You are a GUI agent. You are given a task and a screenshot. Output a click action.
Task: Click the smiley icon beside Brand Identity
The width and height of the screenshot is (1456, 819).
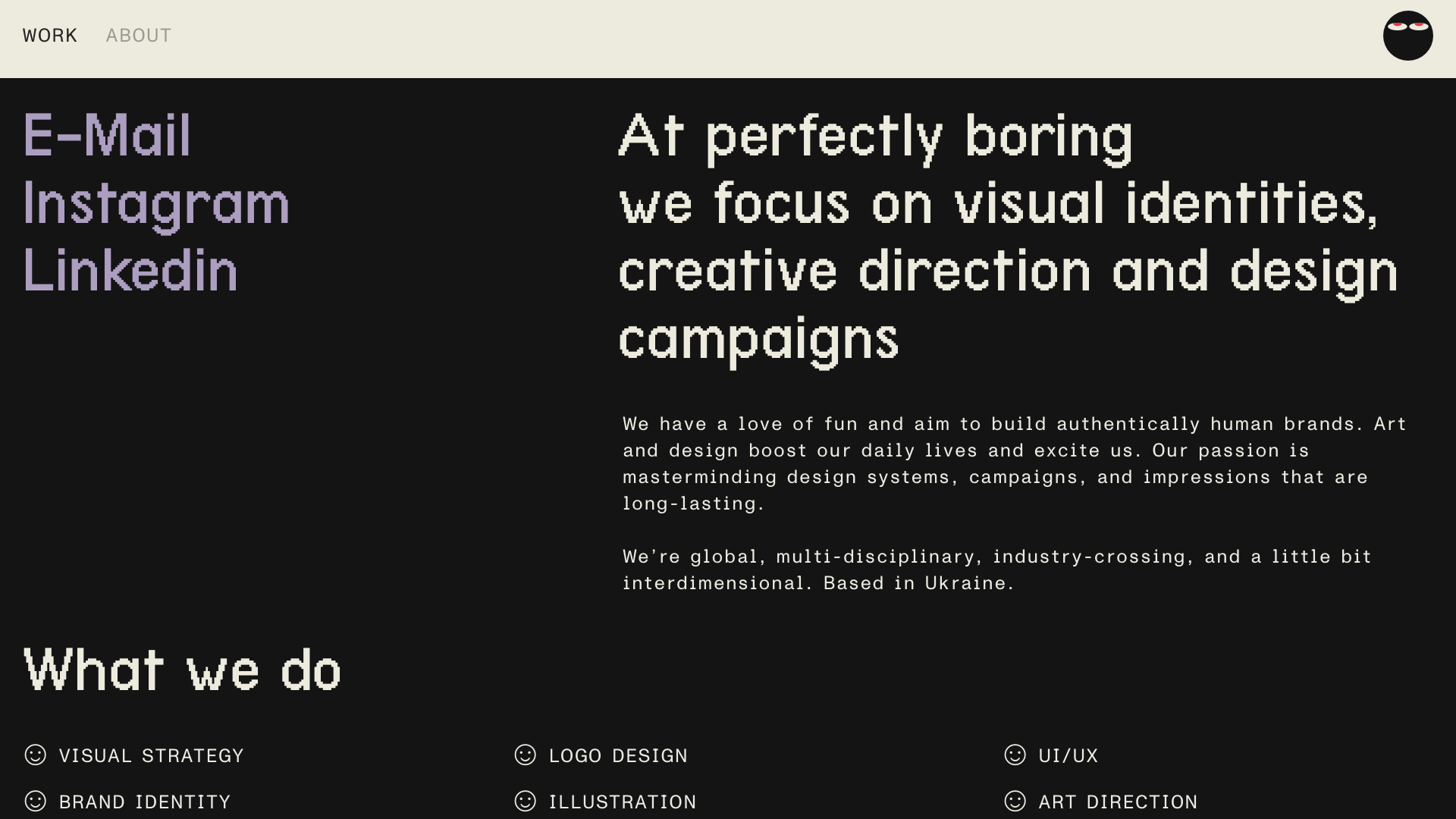(36, 801)
